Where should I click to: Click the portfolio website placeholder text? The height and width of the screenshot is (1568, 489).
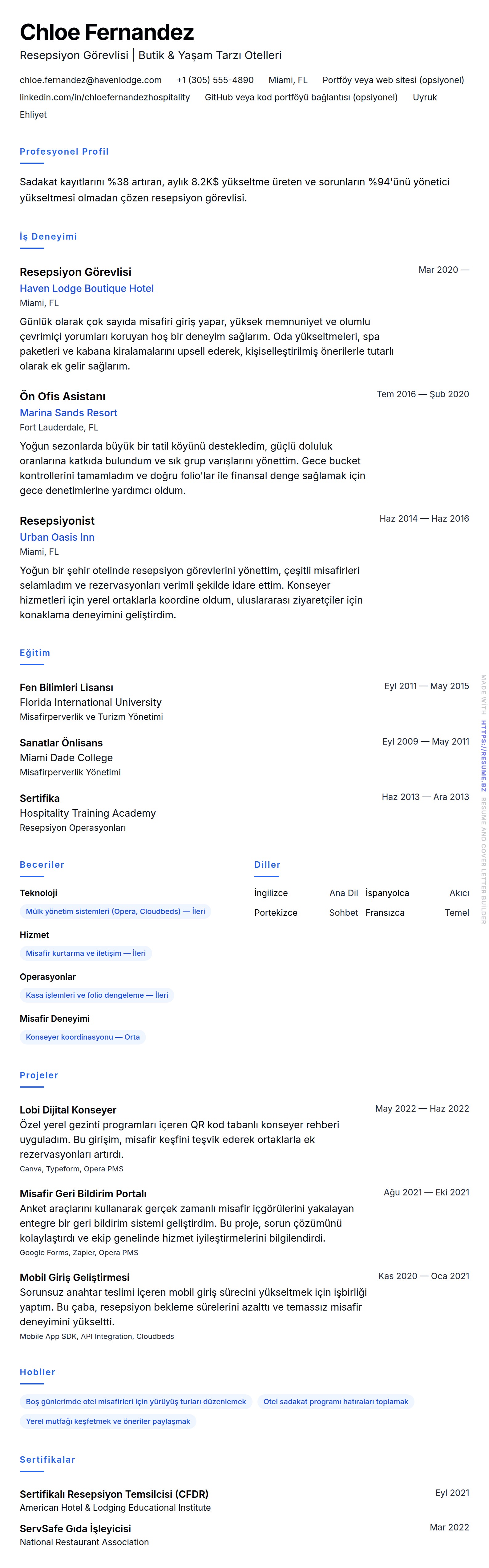tap(393, 80)
